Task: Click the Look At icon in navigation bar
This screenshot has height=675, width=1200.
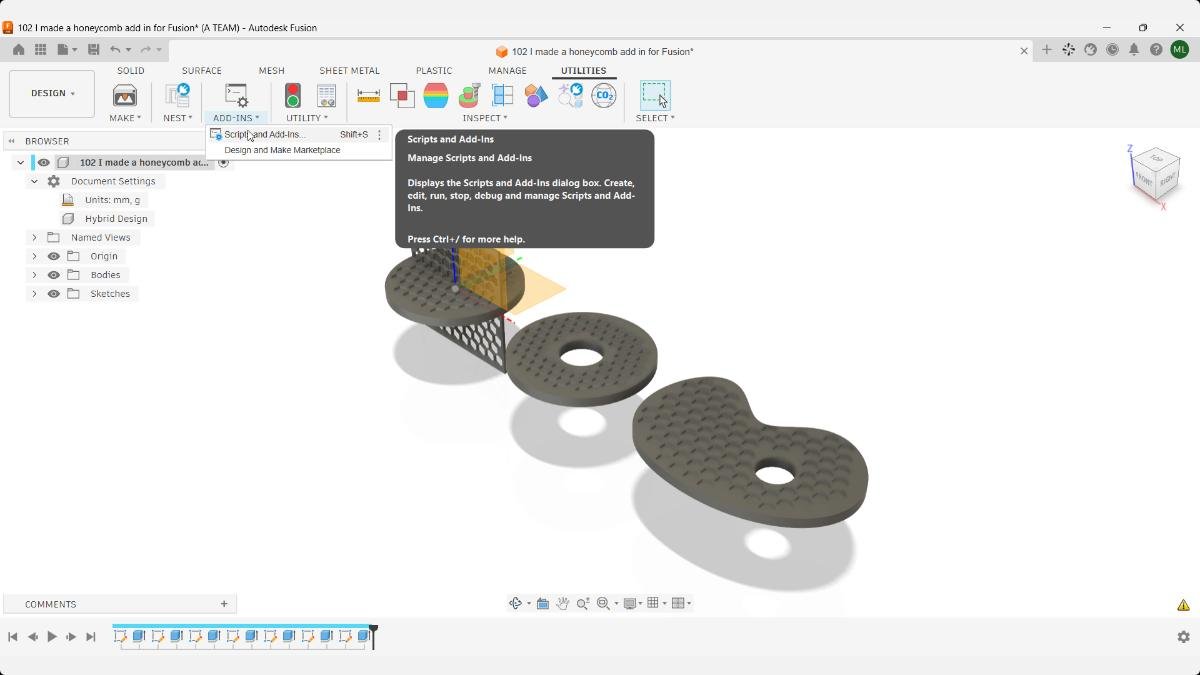Action: pyautogui.click(x=543, y=603)
